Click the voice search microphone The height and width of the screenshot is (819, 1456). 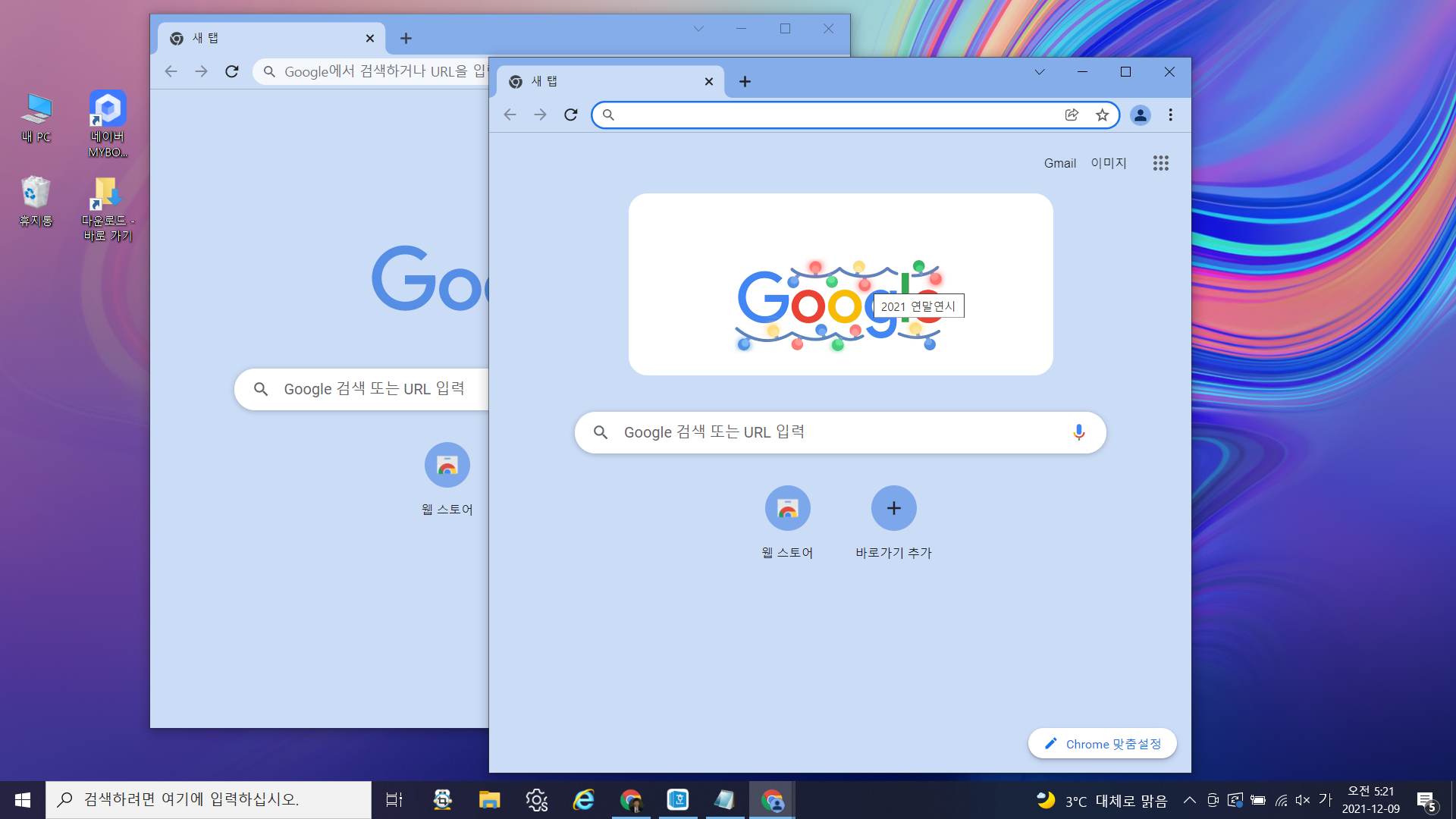point(1078,432)
